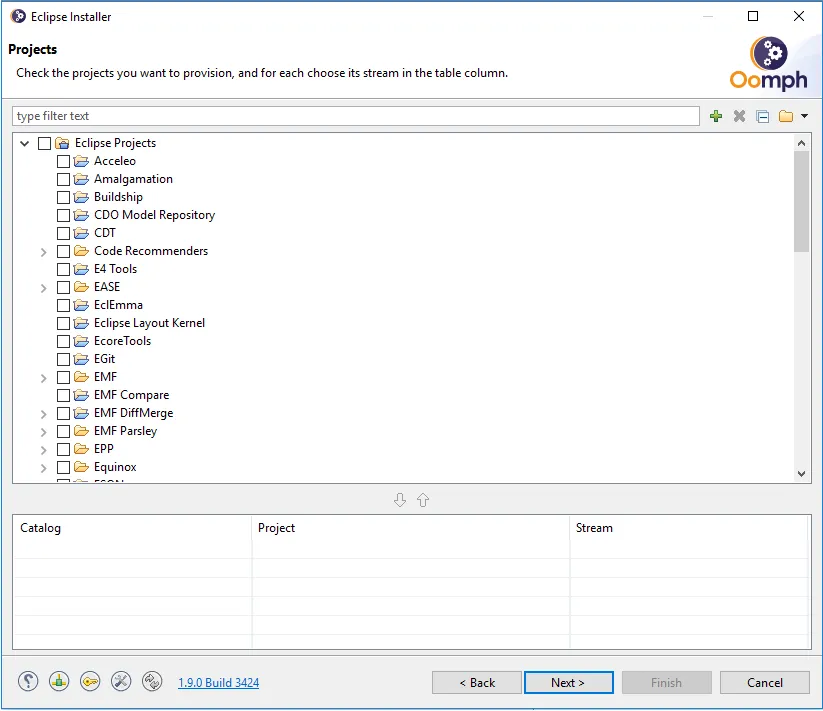Click the Eclipse Projects folder icon
The image size is (823, 711).
[x=62, y=143]
